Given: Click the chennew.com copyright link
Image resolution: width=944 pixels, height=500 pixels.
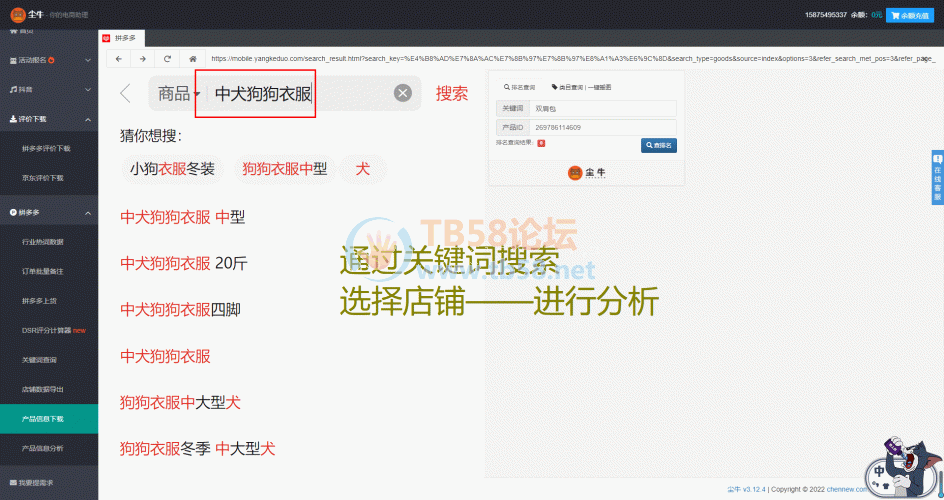Looking at the screenshot, I should click(846, 489).
